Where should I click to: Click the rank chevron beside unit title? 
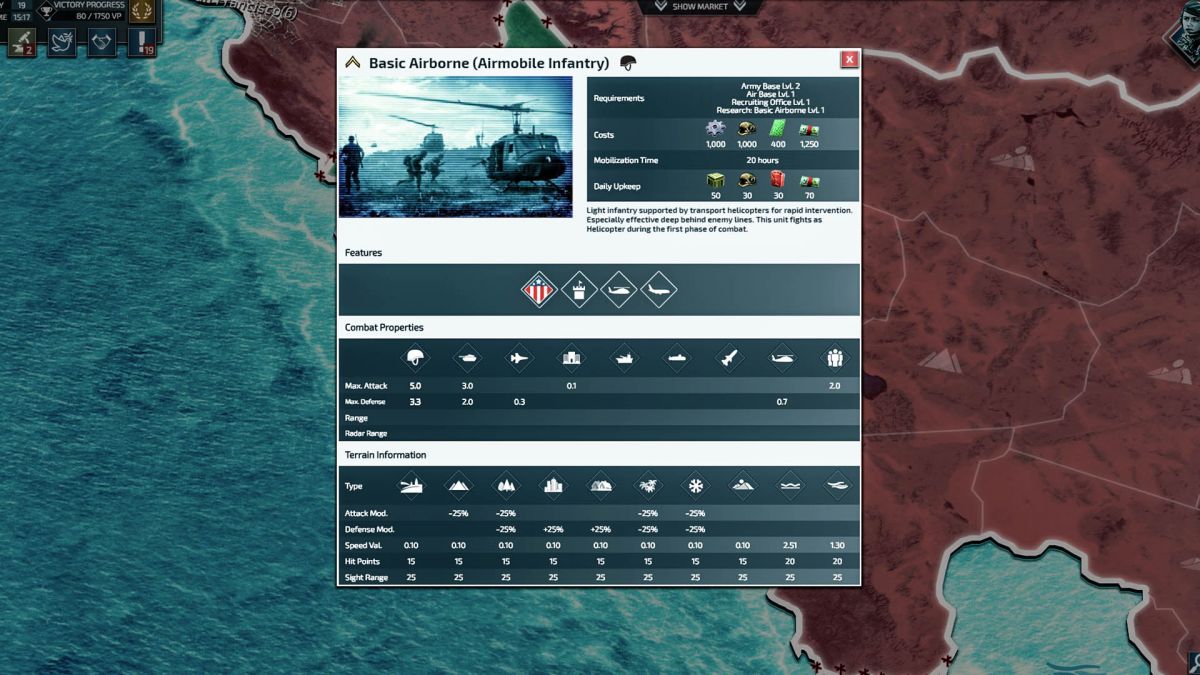tap(352, 63)
